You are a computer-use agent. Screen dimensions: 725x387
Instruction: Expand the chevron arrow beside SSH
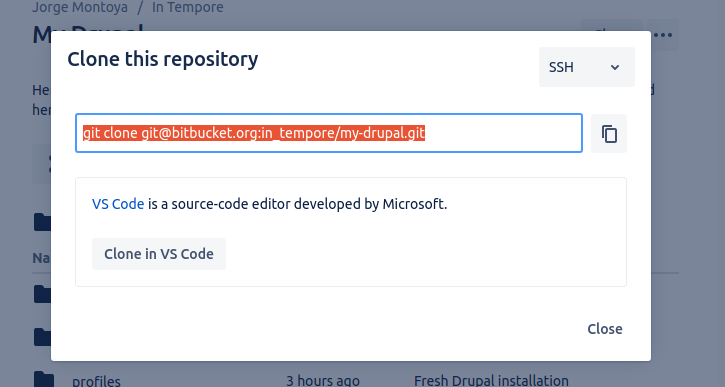point(614,68)
